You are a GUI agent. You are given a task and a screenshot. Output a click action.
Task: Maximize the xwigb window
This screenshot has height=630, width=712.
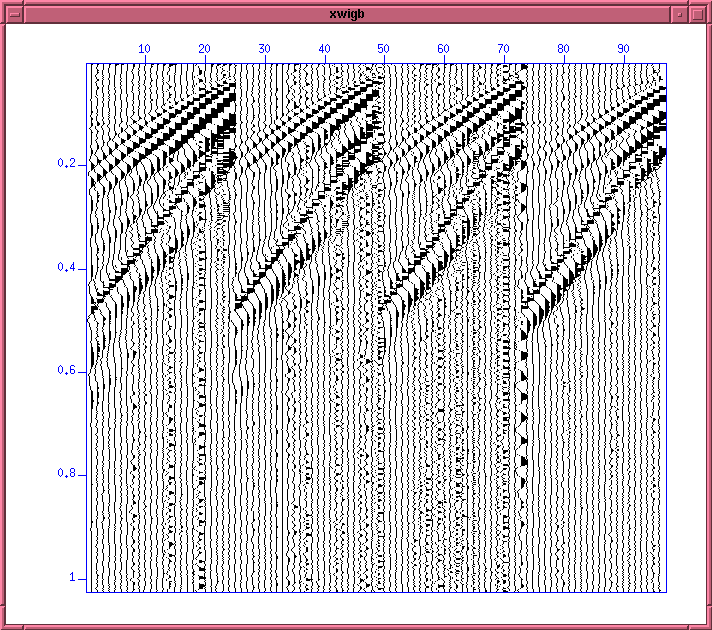(698, 14)
